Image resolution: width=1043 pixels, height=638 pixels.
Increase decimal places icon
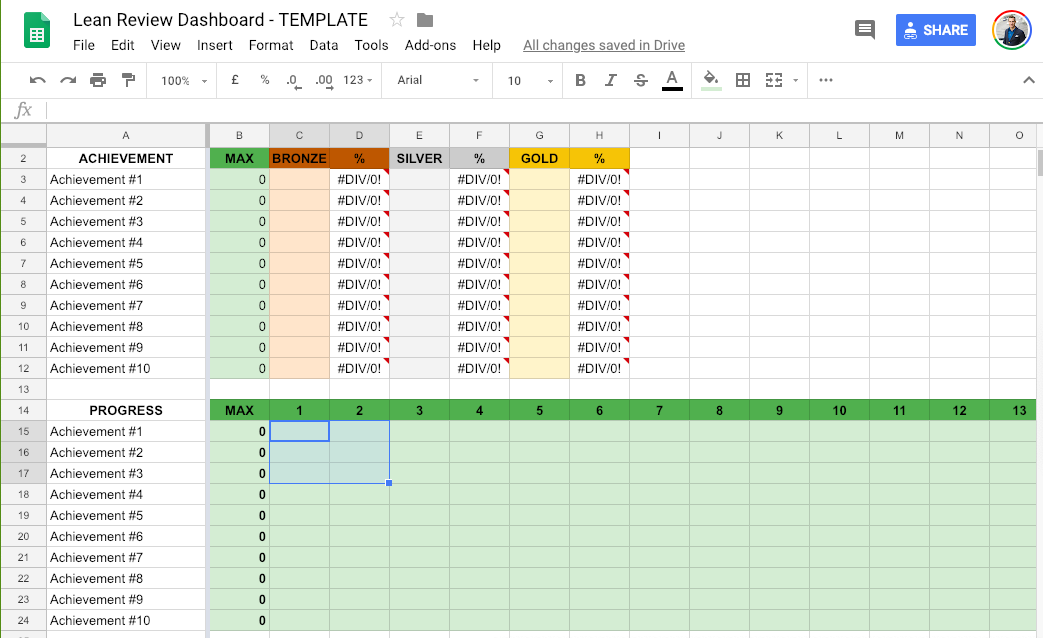324,81
